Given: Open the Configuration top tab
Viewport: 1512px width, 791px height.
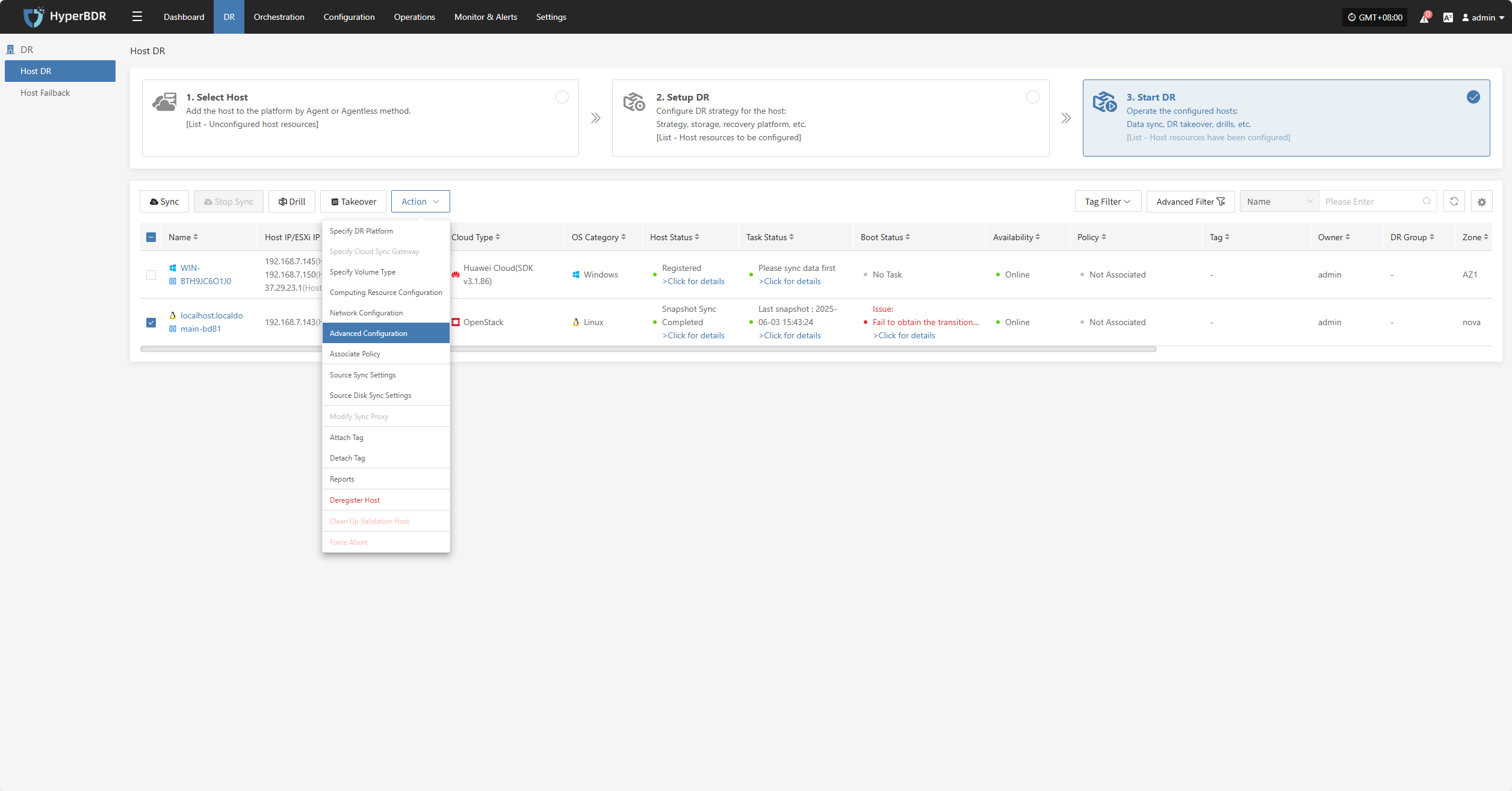Looking at the screenshot, I should tap(349, 17).
